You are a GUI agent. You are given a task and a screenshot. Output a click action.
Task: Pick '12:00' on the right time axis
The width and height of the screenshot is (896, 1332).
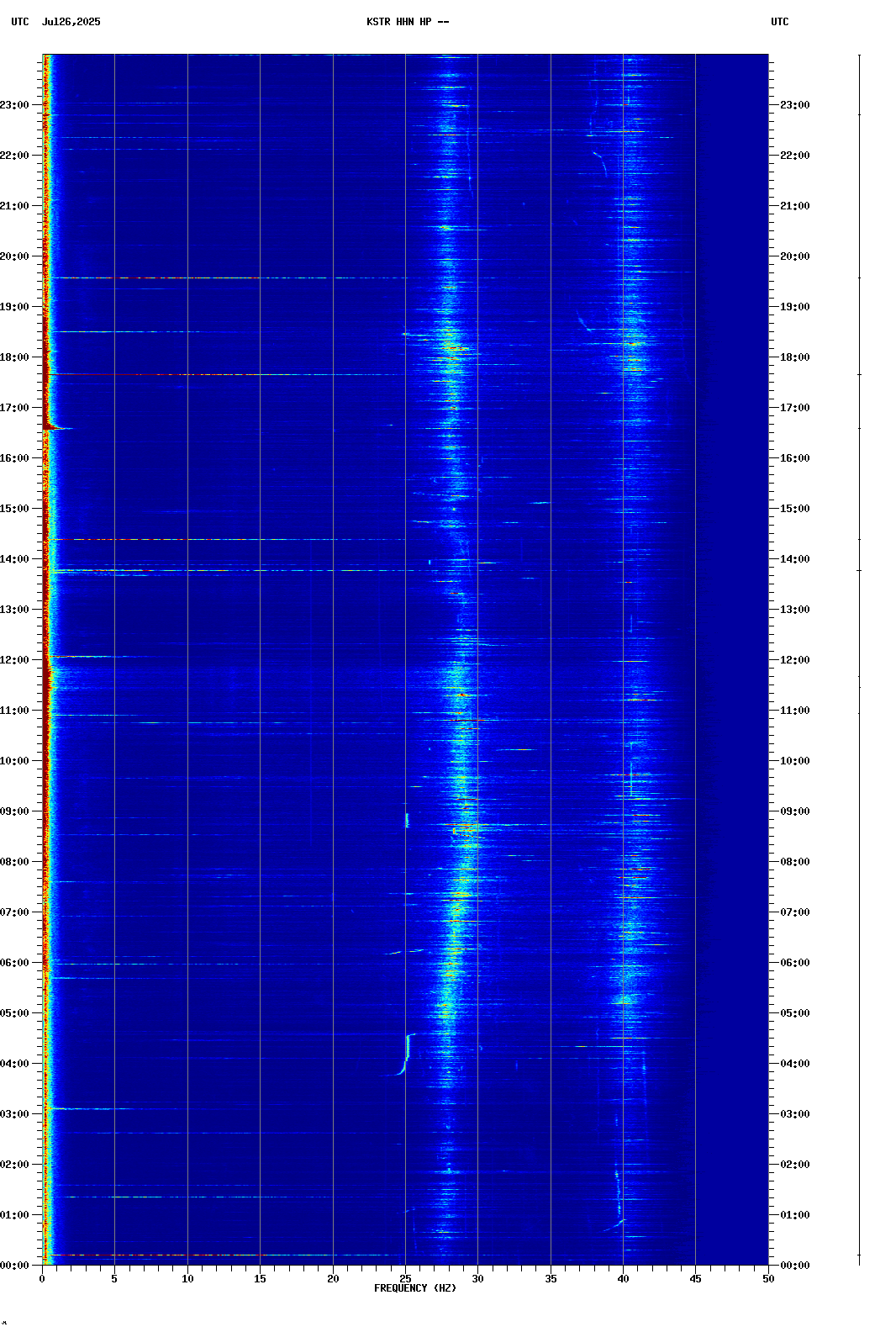(795, 660)
